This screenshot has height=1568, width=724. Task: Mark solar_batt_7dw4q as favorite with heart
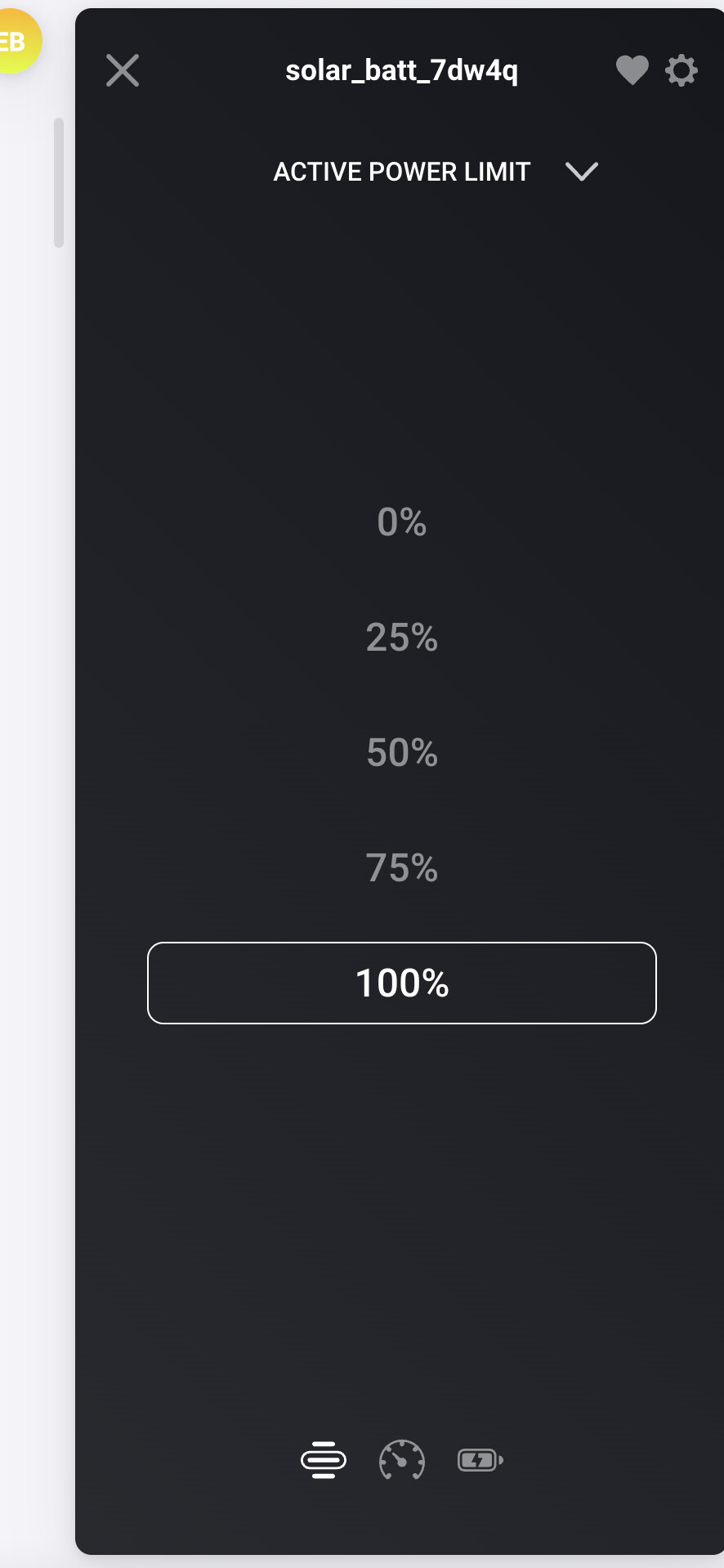tap(632, 70)
